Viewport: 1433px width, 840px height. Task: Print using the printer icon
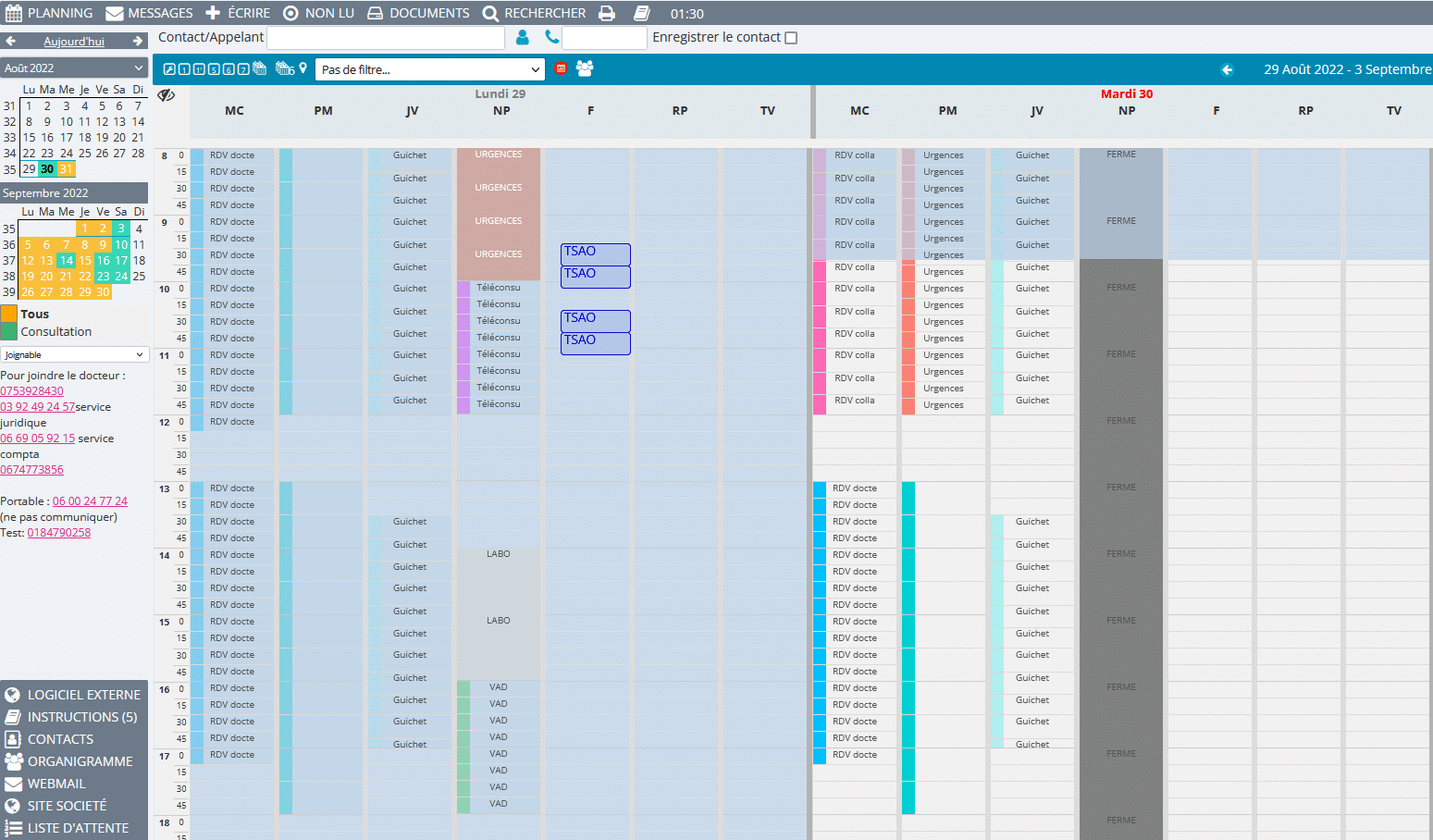point(607,13)
